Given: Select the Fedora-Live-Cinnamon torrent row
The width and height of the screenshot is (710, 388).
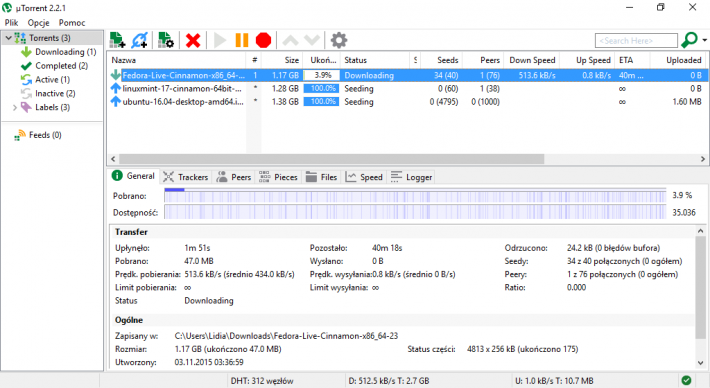Looking at the screenshot, I should [408, 75].
